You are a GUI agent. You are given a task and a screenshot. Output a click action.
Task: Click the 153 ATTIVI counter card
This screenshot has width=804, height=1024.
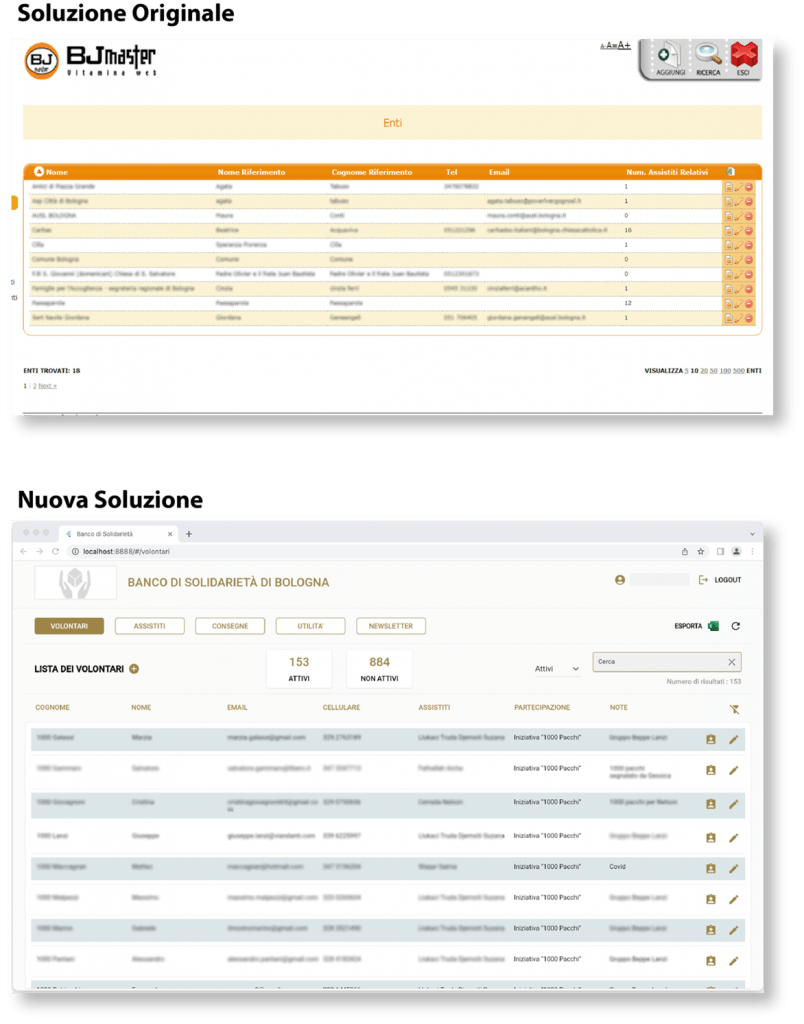(x=299, y=669)
